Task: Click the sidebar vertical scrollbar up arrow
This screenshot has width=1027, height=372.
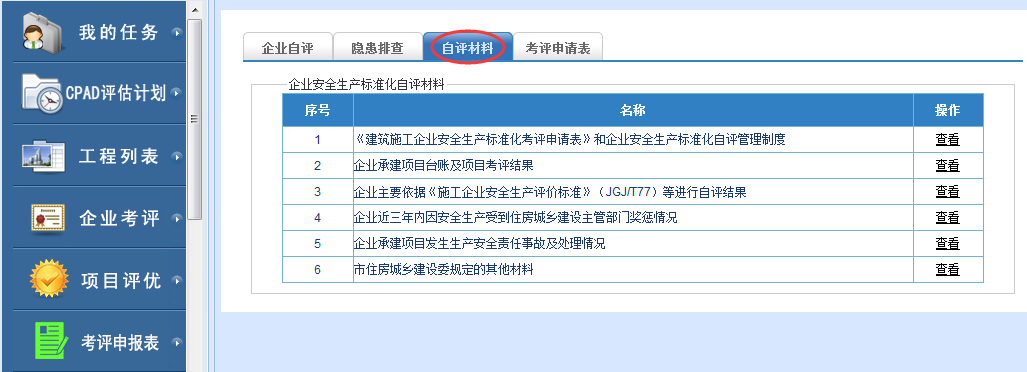Action: pyautogui.click(x=195, y=10)
